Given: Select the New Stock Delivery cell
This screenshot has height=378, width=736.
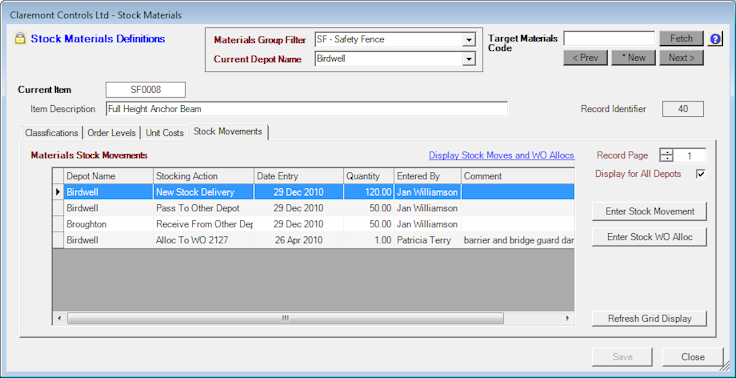Looking at the screenshot, I should (x=204, y=192).
